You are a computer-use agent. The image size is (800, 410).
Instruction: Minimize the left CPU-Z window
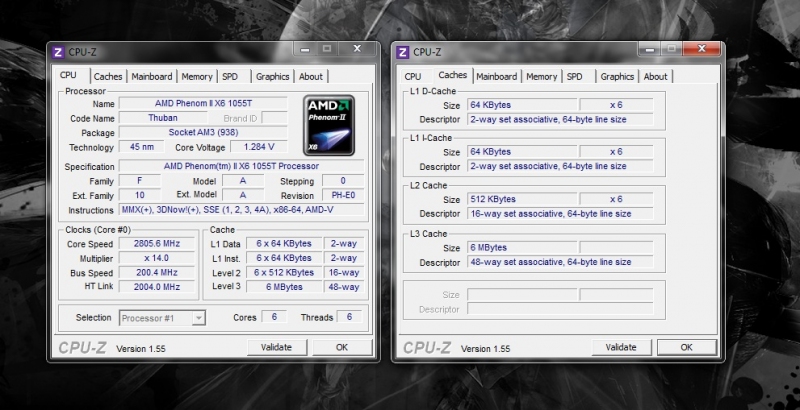pos(304,48)
